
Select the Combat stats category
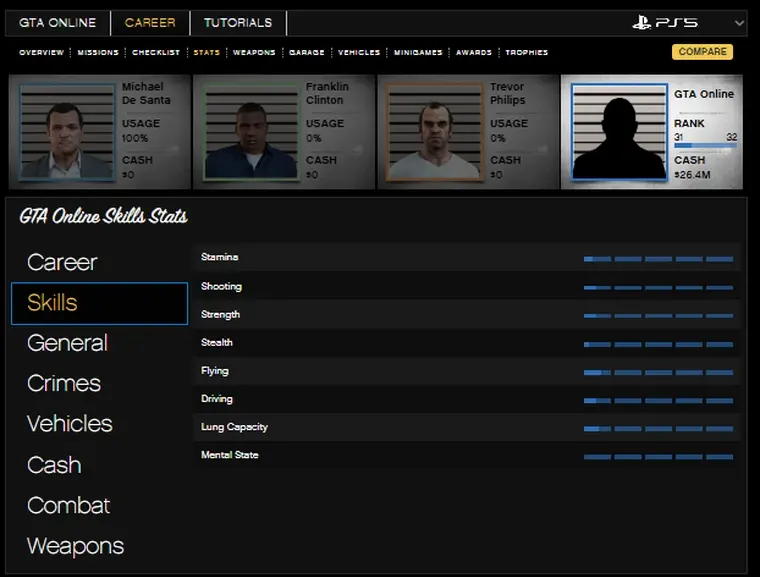[x=68, y=505]
